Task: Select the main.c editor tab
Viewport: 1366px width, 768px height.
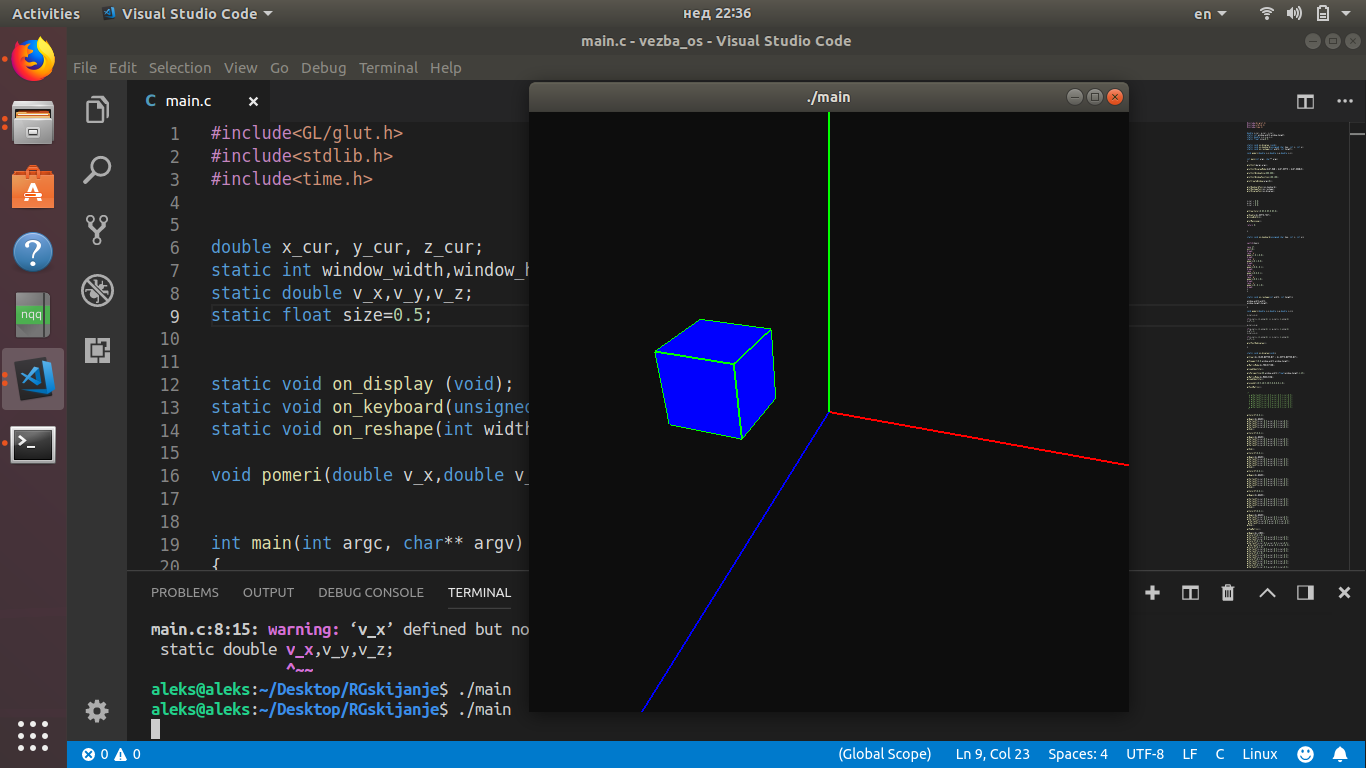Action: tap(199, 101)
